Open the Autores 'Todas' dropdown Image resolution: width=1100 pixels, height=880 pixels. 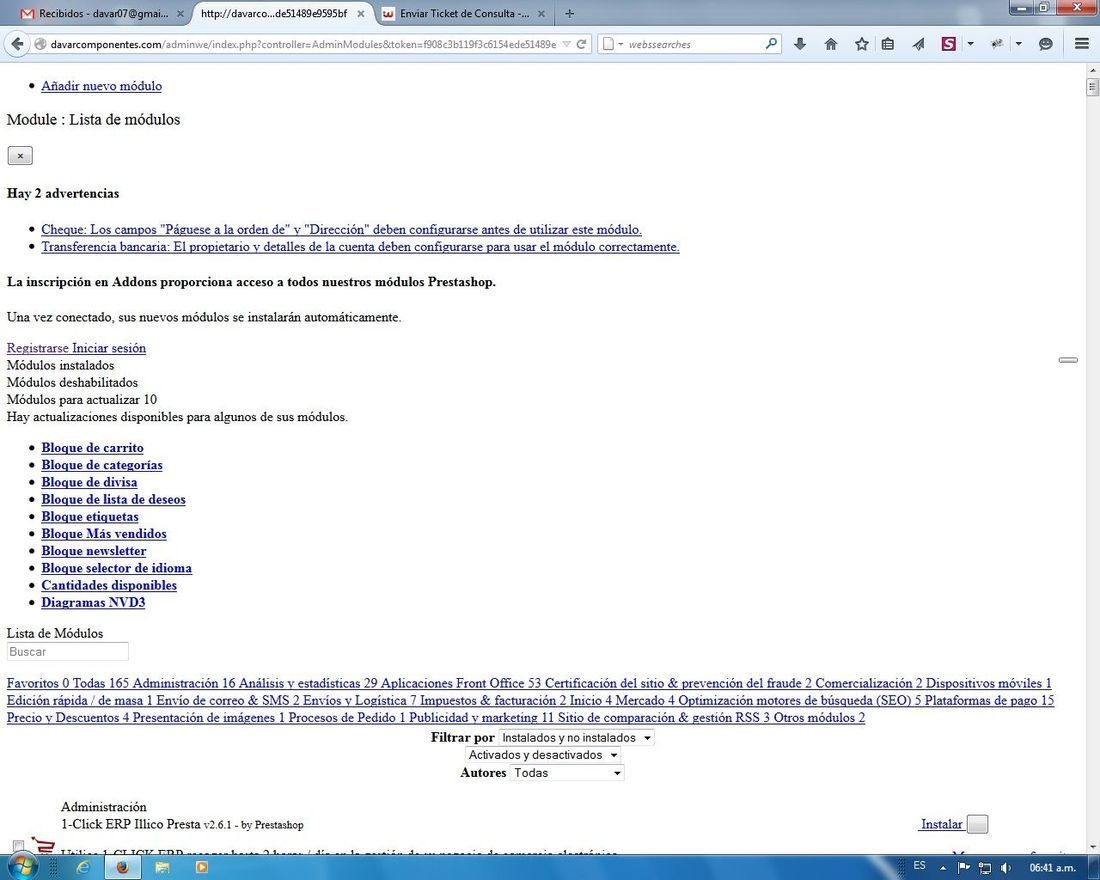pyautogui.click(x=566, y=773)
